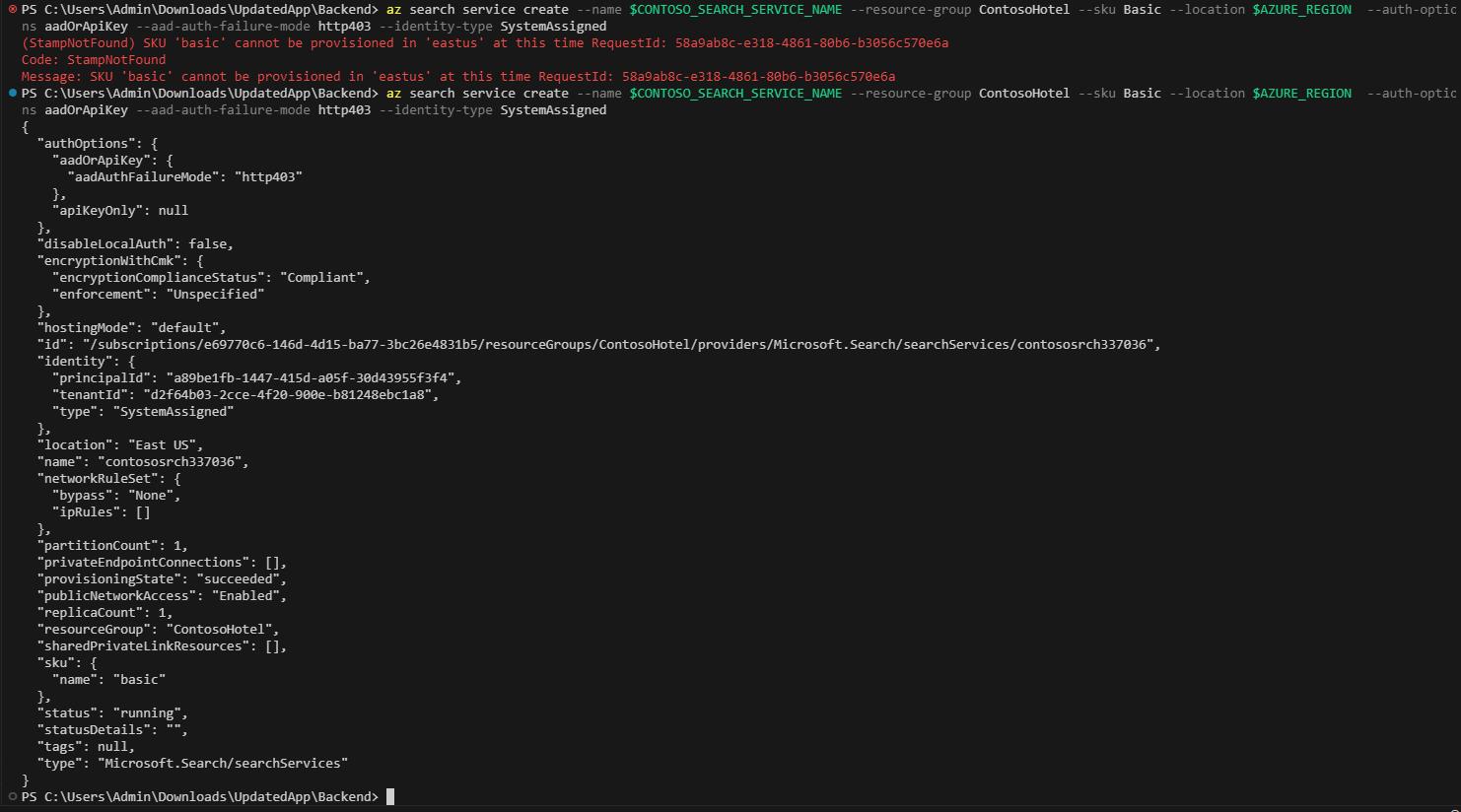
Task: Click the "enforcement": "Unspecified" line
Action: [159, 295]
